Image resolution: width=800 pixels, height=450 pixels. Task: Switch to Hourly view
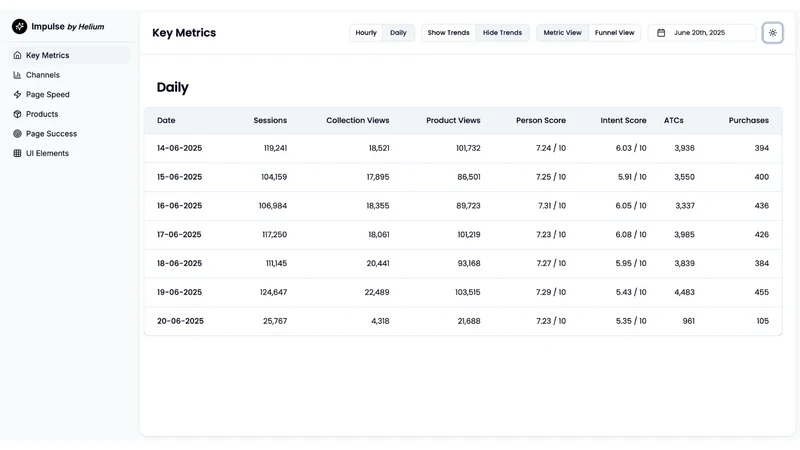(x=366, y=33)
